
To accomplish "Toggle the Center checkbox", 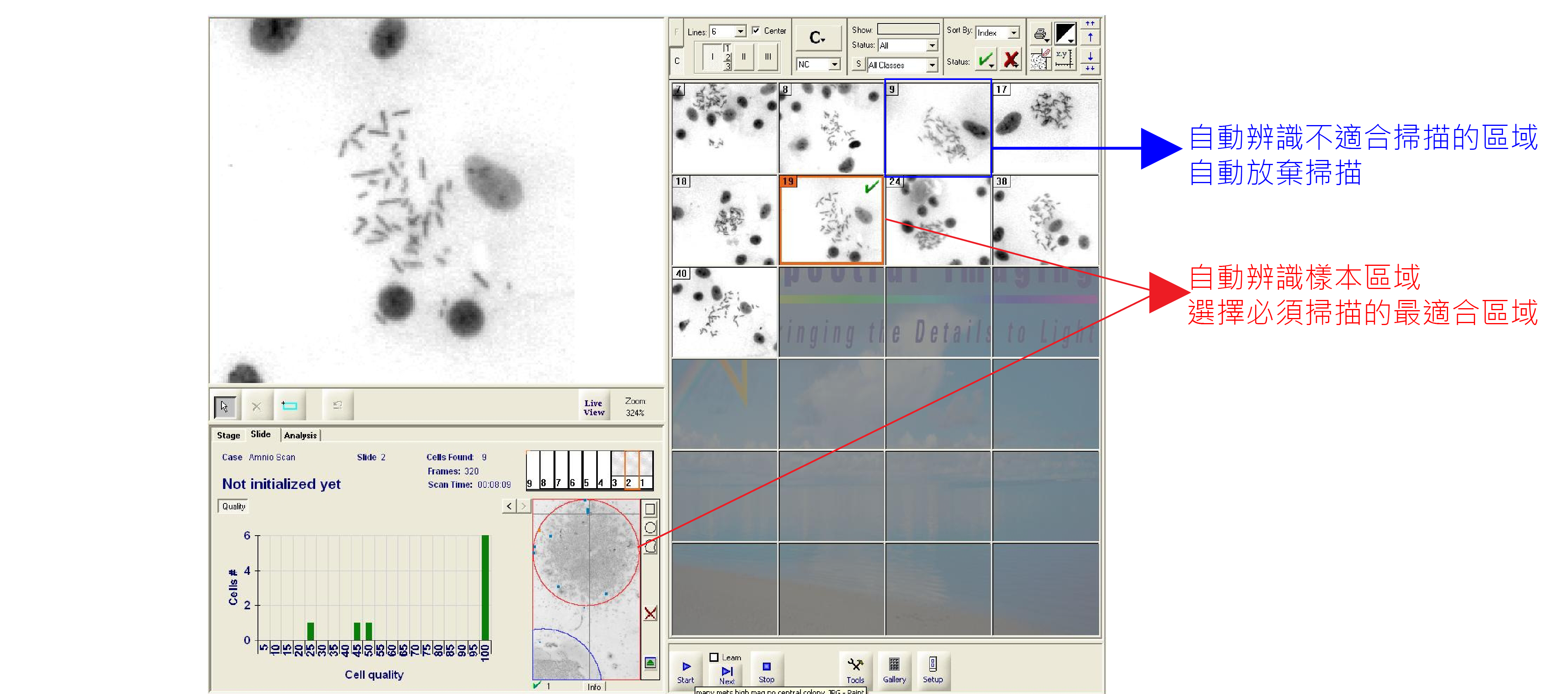I will tap(755, 31).
